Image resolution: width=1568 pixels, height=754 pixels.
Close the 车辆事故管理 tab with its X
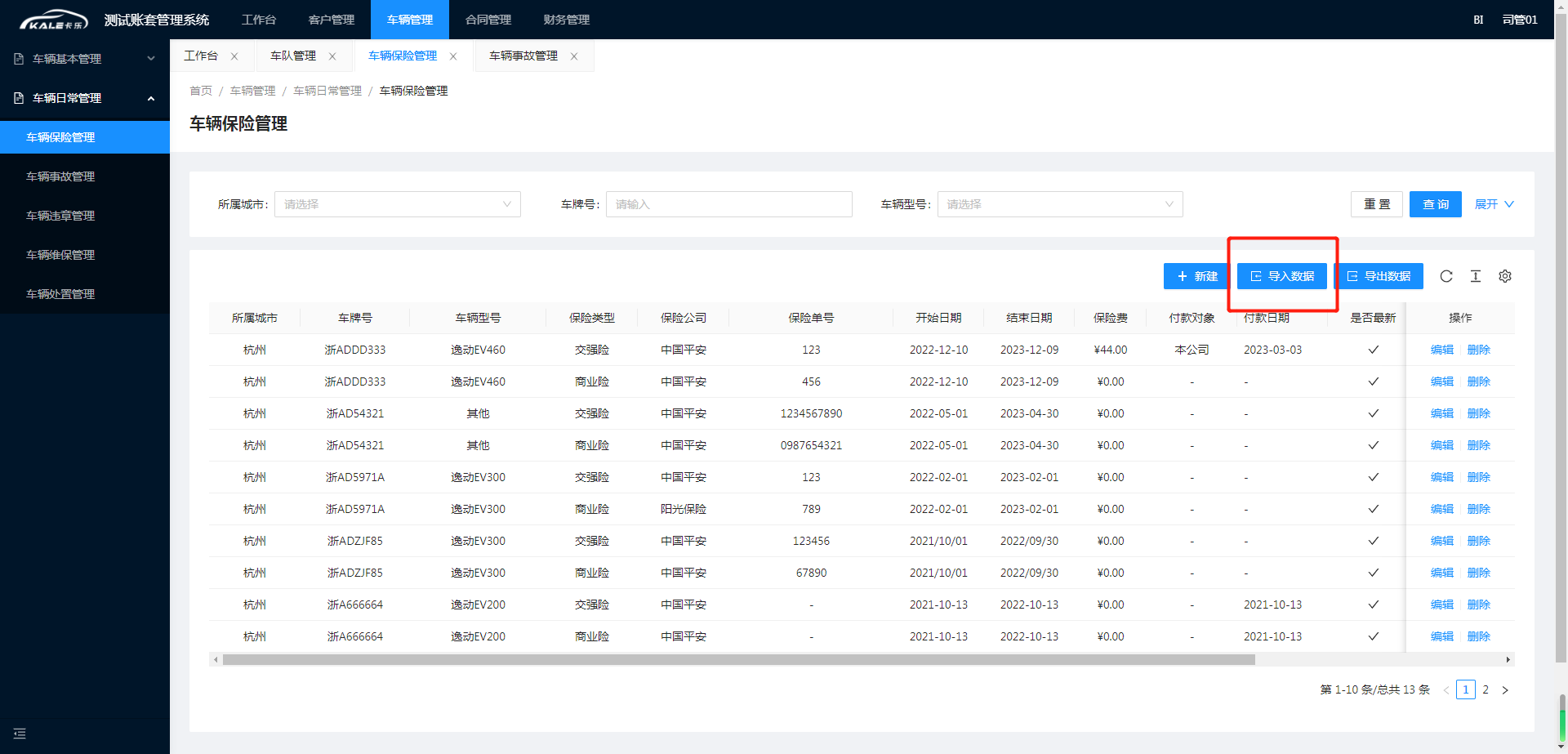574,56
